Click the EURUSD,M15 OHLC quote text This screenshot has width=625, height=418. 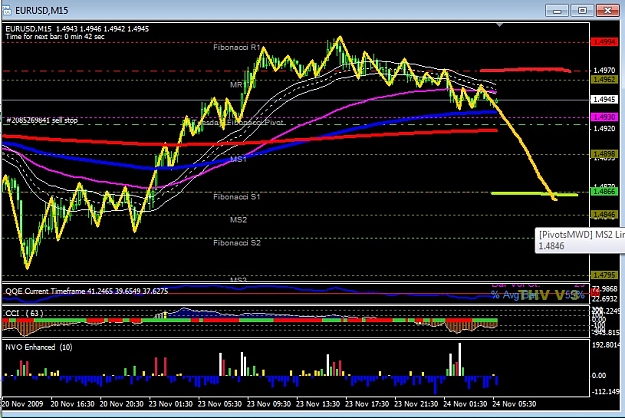click(77, 29)
